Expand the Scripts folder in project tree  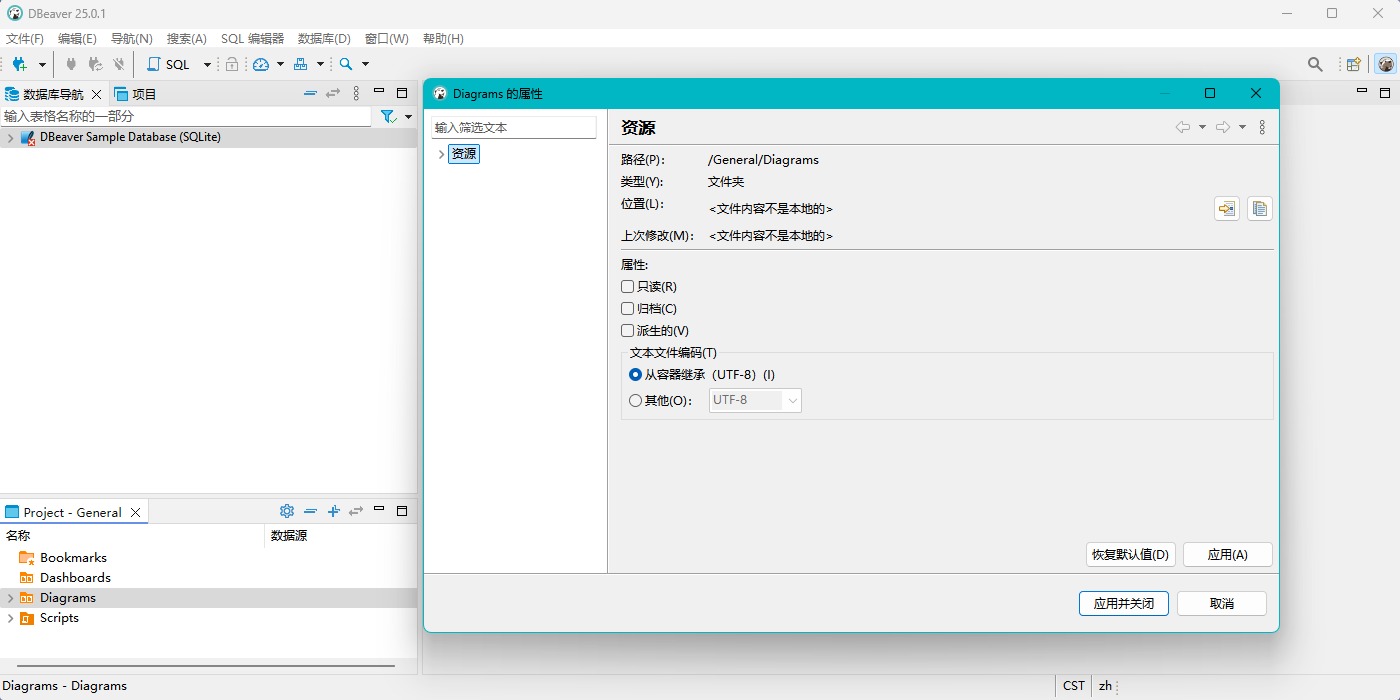[x=10, y=618]
